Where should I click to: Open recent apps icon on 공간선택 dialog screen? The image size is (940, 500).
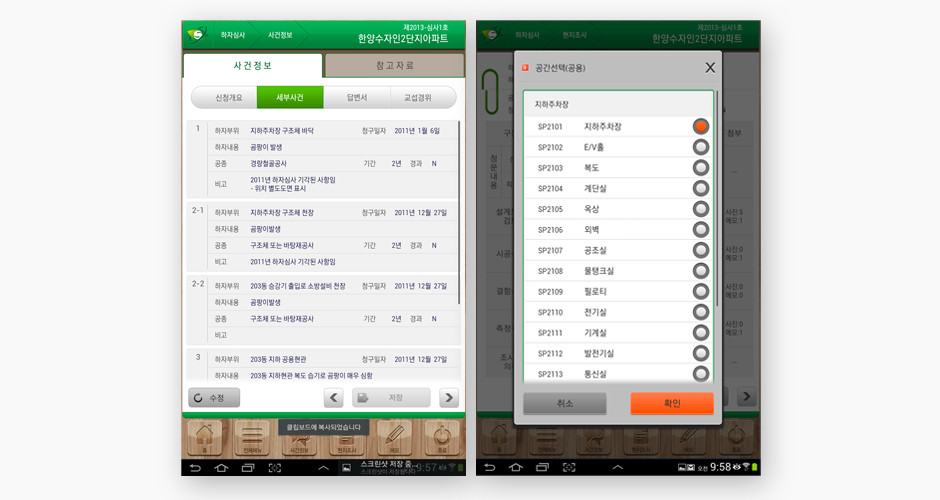pos(543,467)
